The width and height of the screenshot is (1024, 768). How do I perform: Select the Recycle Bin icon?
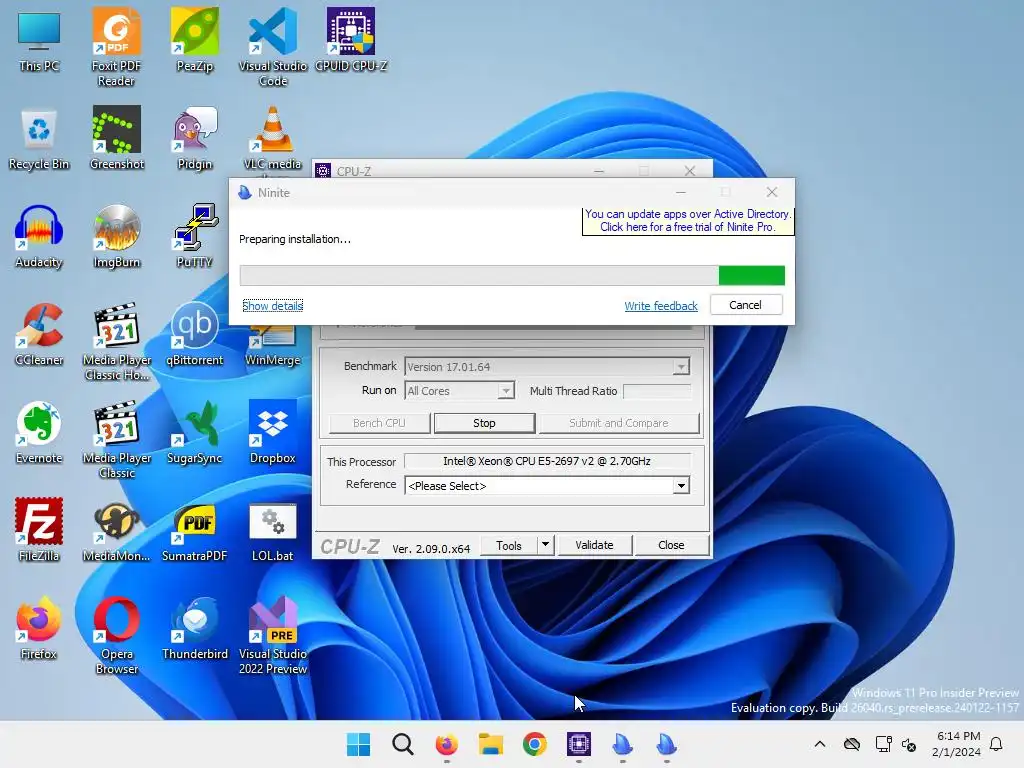39,138
